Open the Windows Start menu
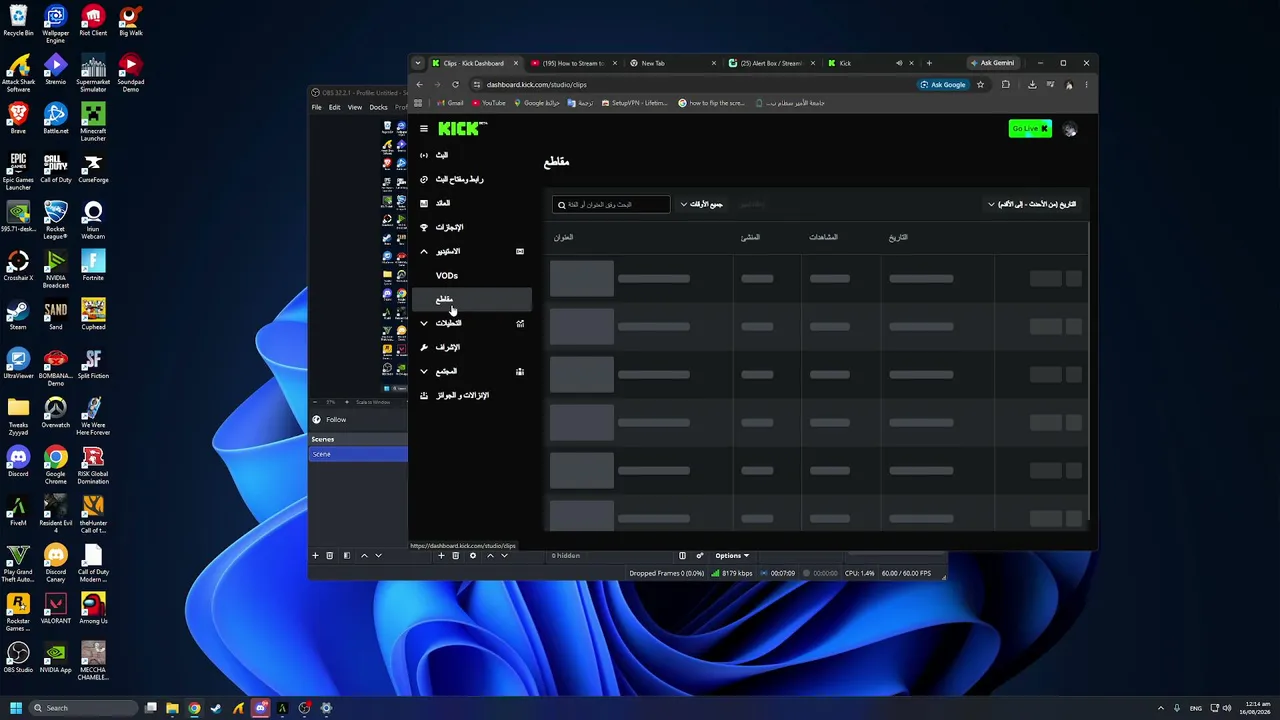The height and width of the screenshot is (720, 1280). (16, 708)
